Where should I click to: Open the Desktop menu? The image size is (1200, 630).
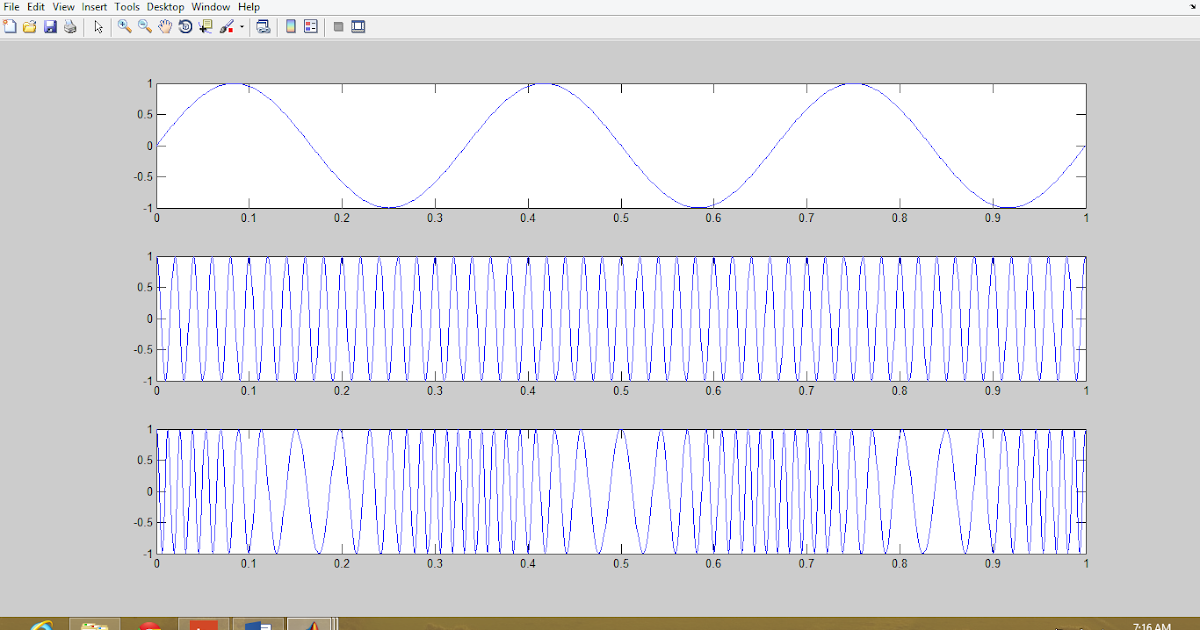tap(165, 6)
